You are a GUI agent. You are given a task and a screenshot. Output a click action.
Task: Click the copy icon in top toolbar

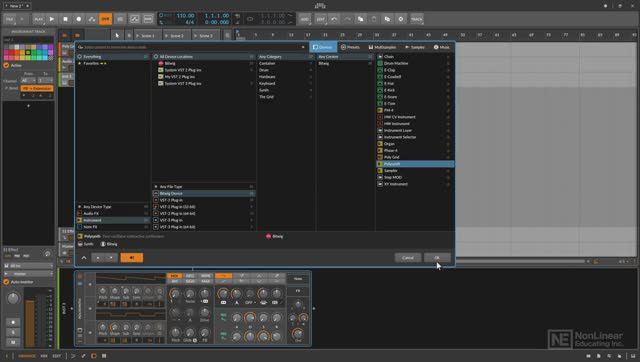pyautogui.click(x=361, y=19)
